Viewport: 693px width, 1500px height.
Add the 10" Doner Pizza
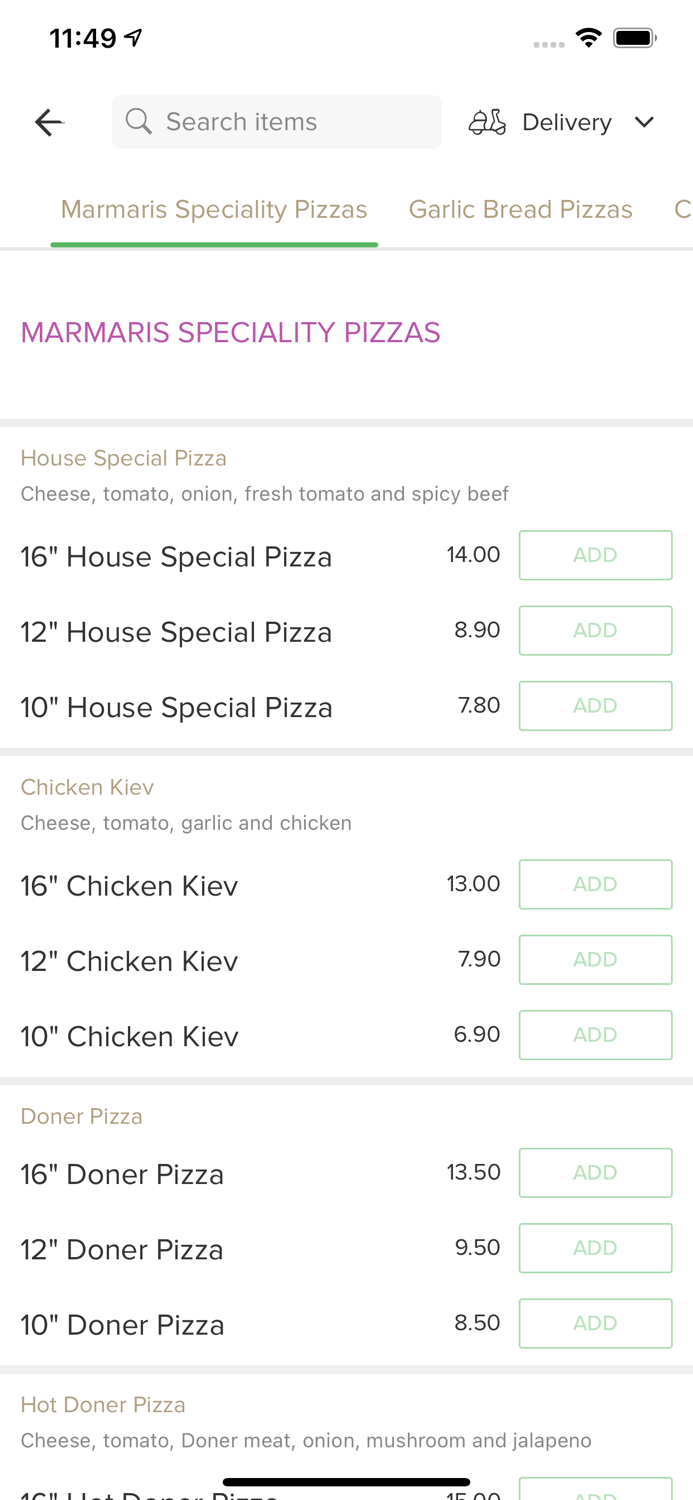pos(595,1323)
